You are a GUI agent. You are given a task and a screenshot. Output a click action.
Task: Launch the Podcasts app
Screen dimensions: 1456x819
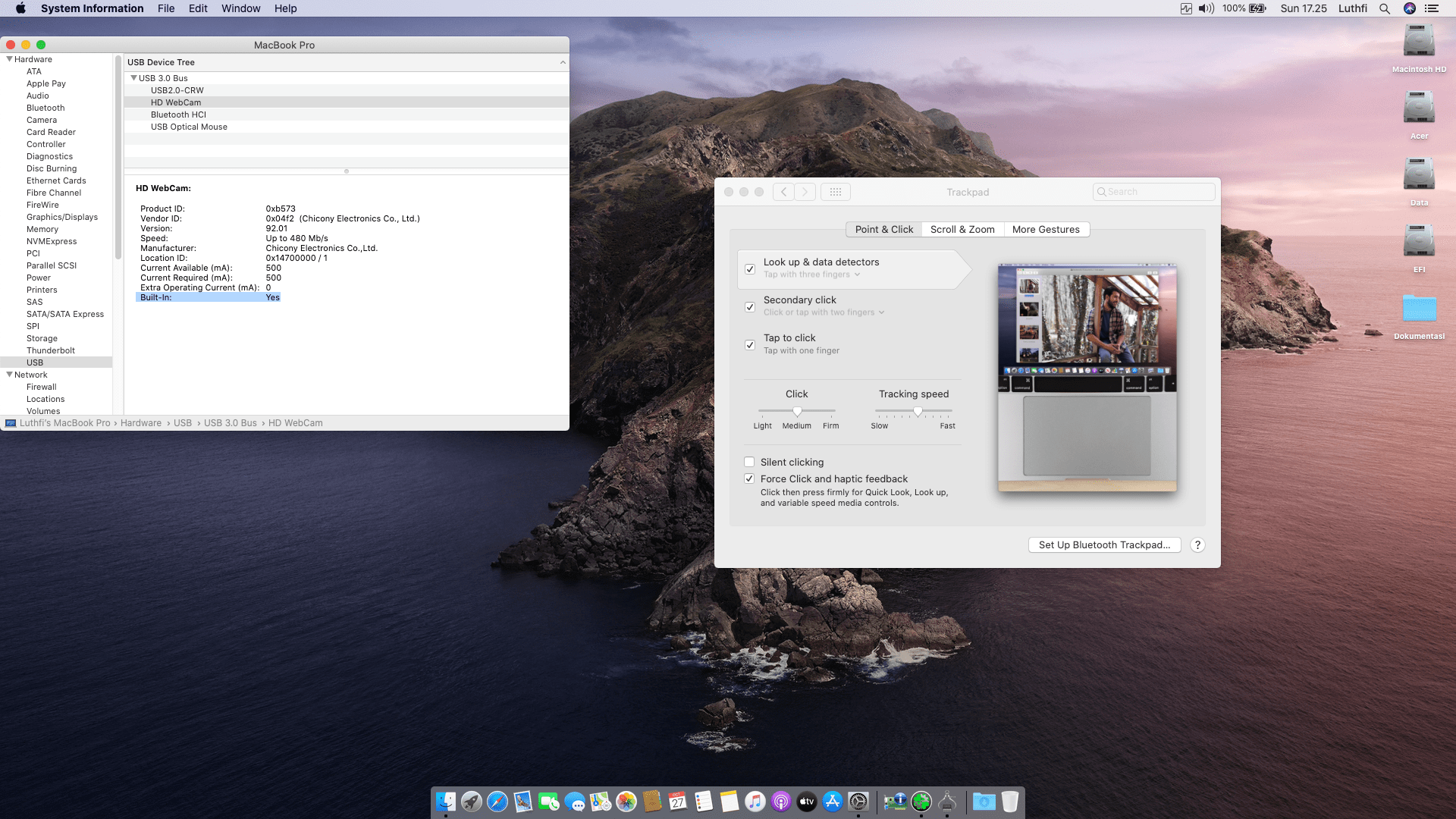[780, 802]
